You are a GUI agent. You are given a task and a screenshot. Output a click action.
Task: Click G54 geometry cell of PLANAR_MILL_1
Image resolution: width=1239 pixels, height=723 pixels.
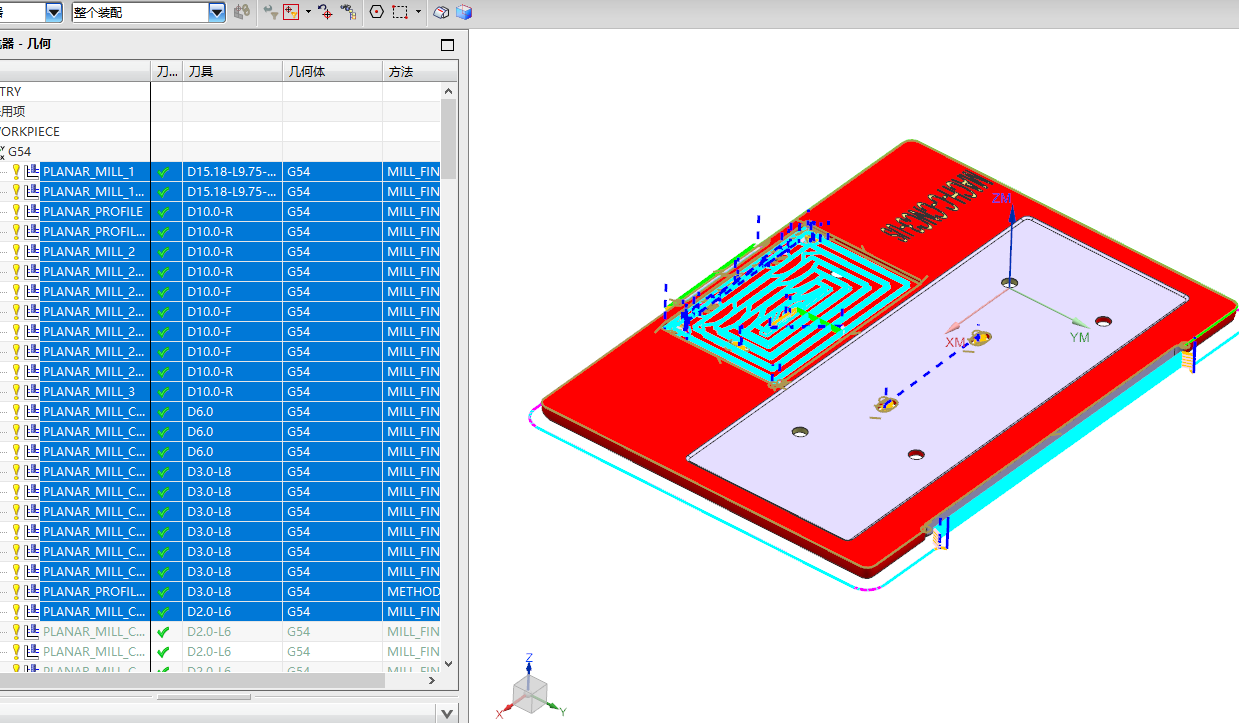pos(332,171)
